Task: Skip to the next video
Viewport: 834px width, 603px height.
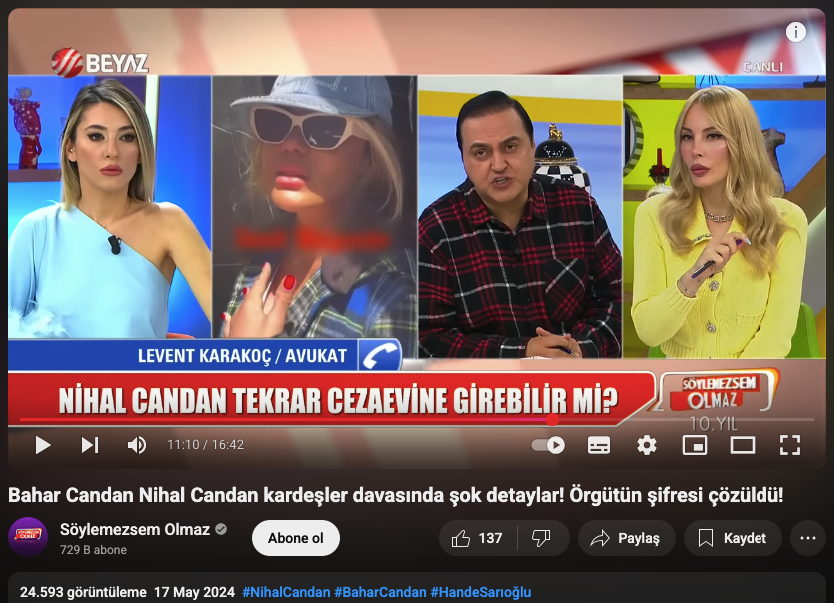Action: point(90,445)
